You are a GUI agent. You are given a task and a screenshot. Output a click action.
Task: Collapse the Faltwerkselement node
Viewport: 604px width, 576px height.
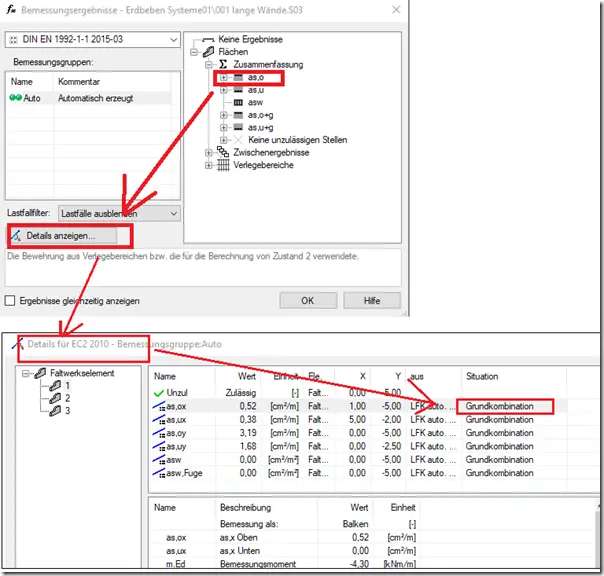tap(25, 373)
